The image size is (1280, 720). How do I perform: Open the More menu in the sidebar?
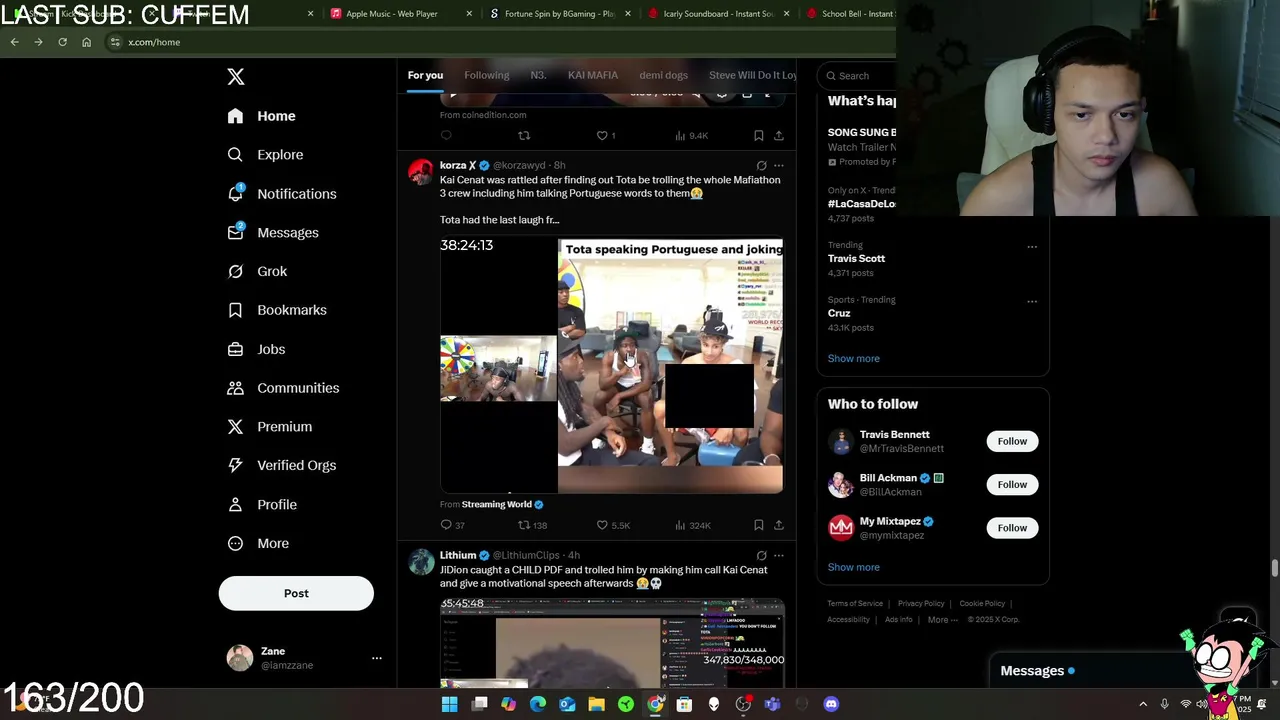(x=258, y=544)
